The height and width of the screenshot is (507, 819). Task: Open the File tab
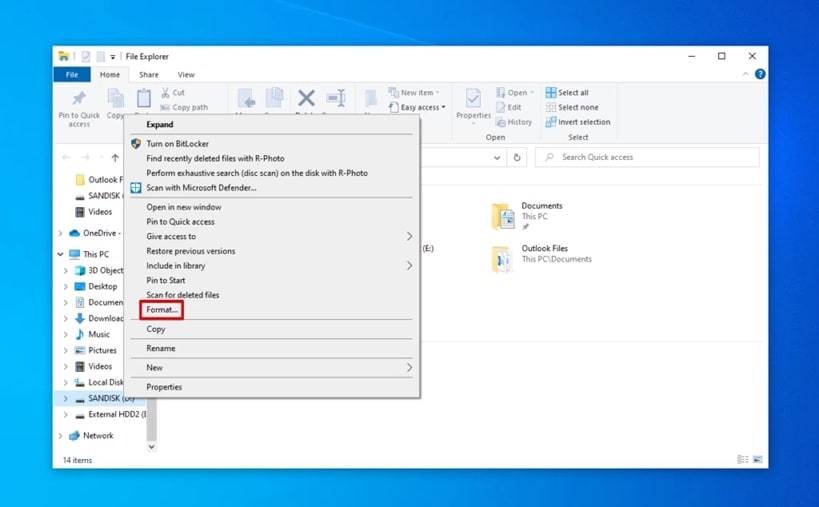pyautogui.click(x=72, y=75)
